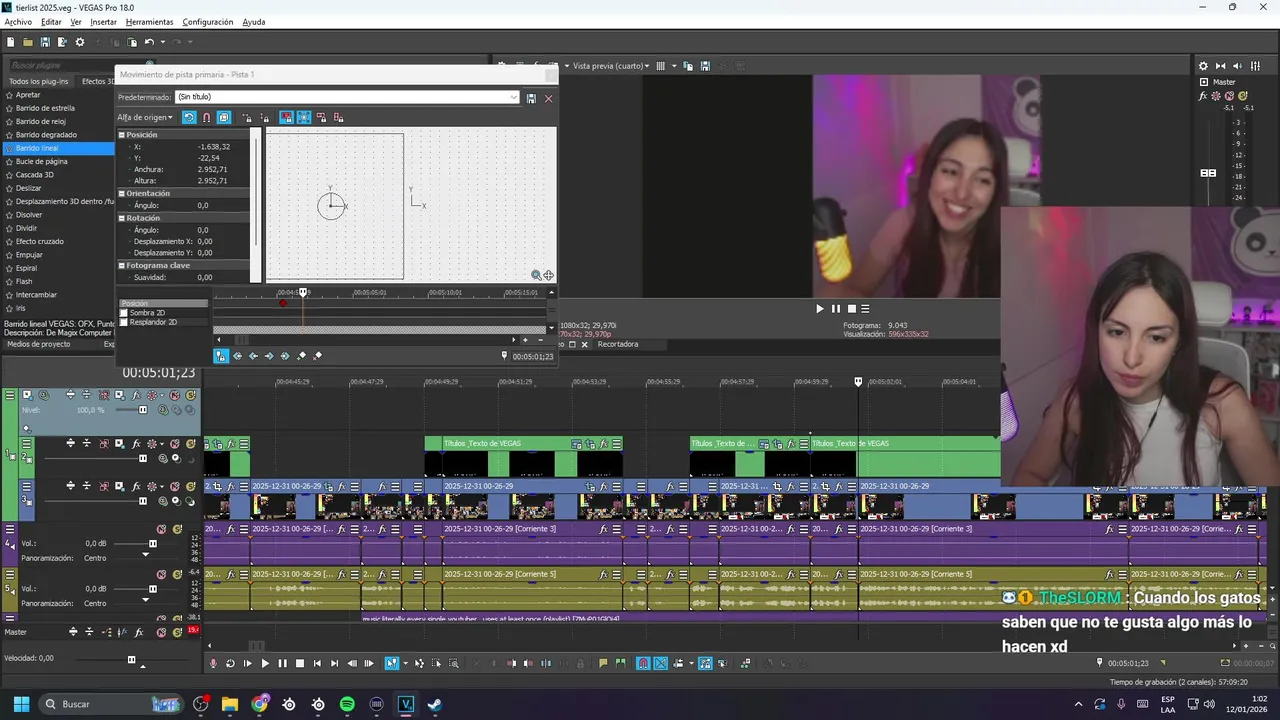Open the edit tool dropdown arrow in transport bar
Viewport: 1280px width, 720px height.
[x=405, y=663]
